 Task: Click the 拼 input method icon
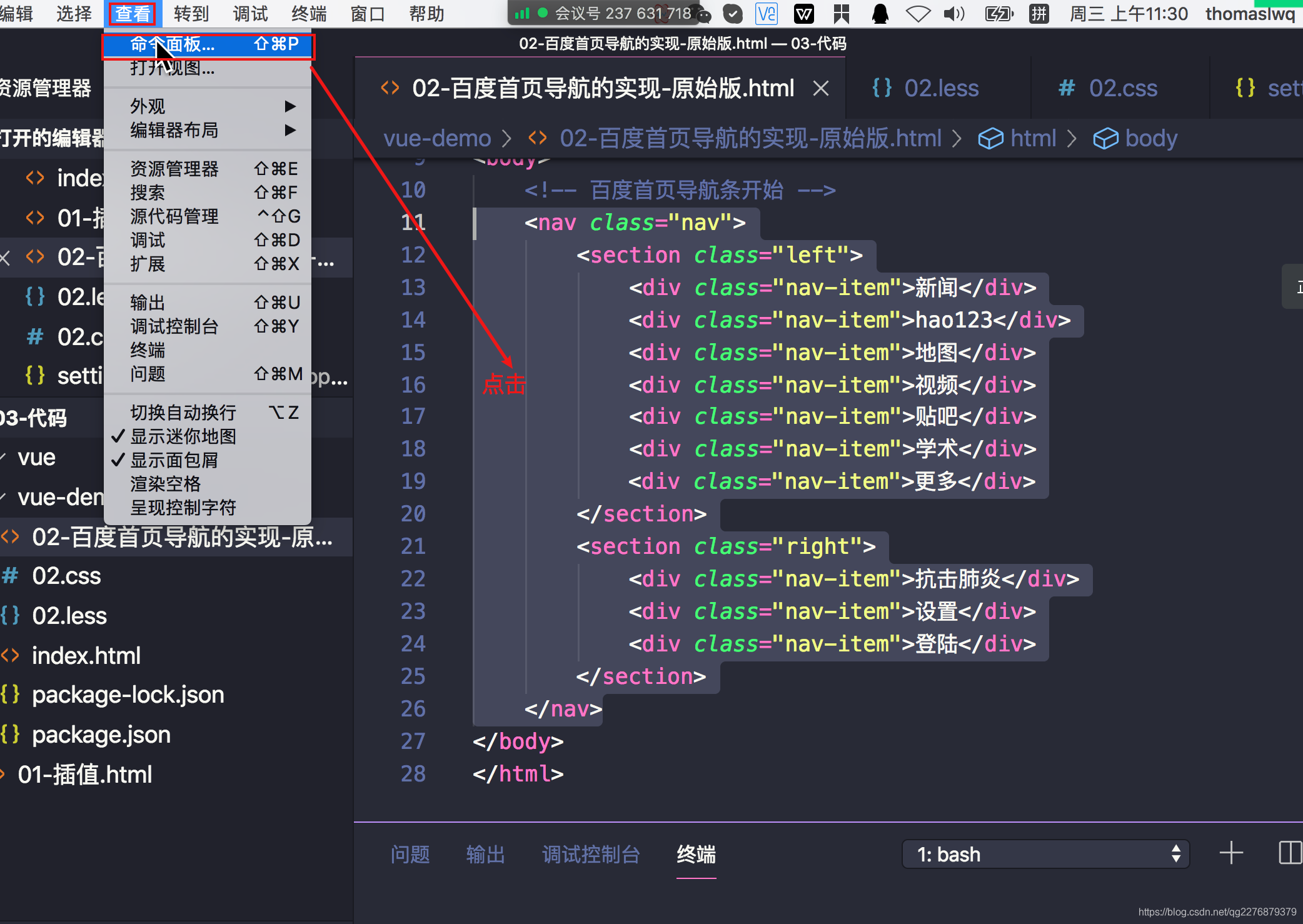click(1039, 14)
